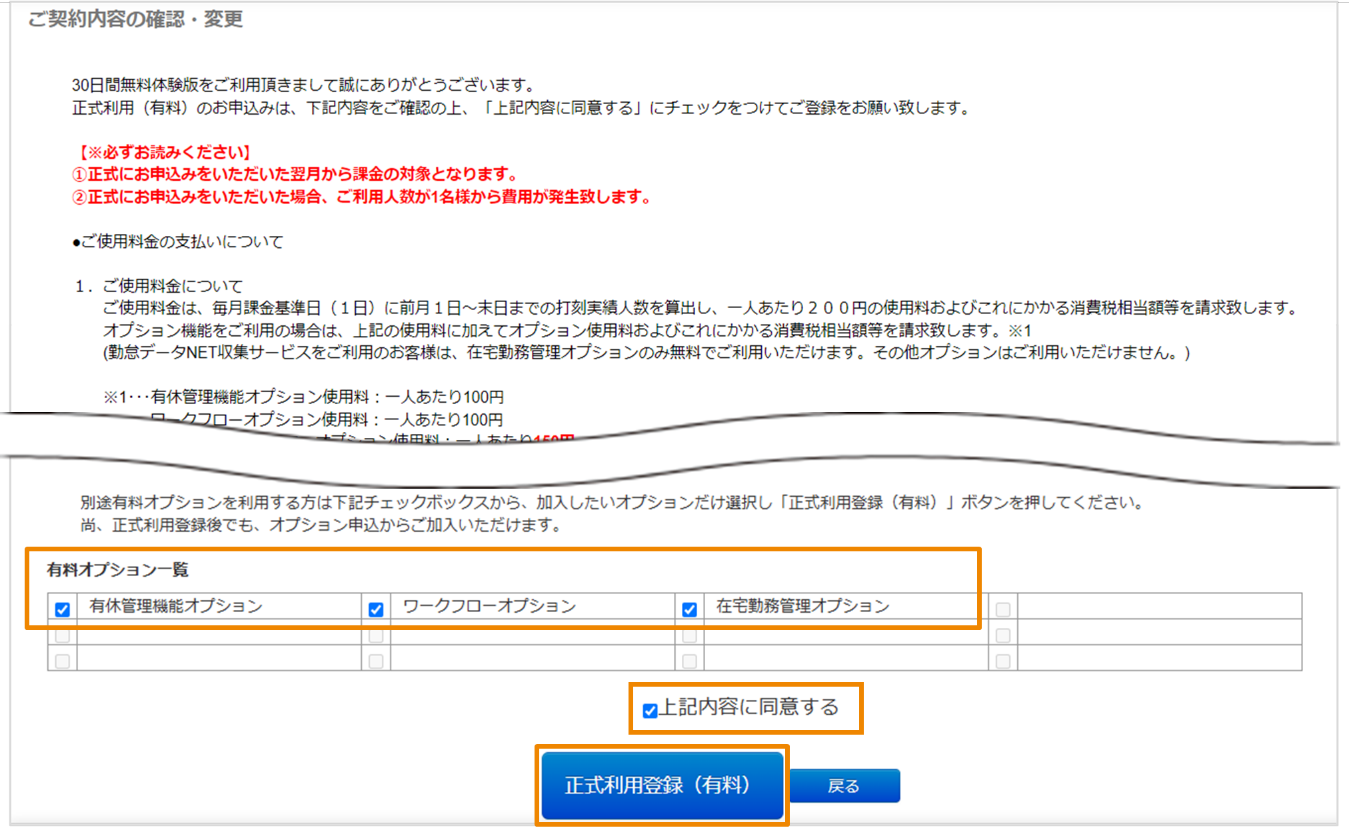1349x830 pixels.
Task: Uncheck the 有休管理機能オプション checkbox
Action: pos(61,608)
